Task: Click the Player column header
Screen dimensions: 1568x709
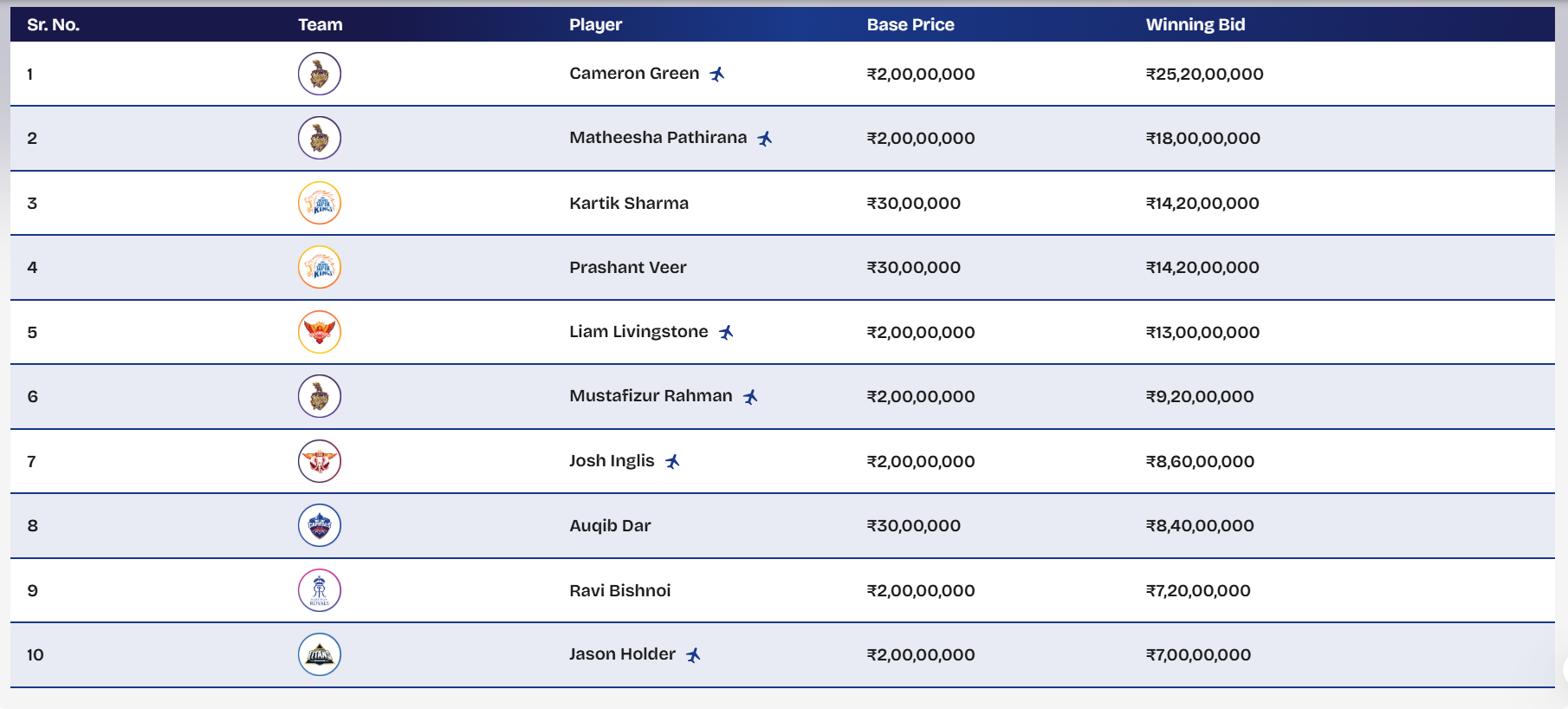Action: click(595, 25)
